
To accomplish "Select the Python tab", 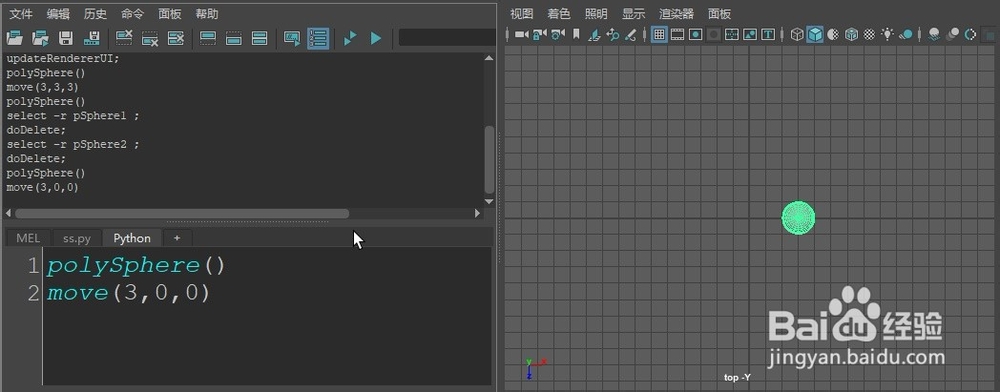I will pos(132,238).
